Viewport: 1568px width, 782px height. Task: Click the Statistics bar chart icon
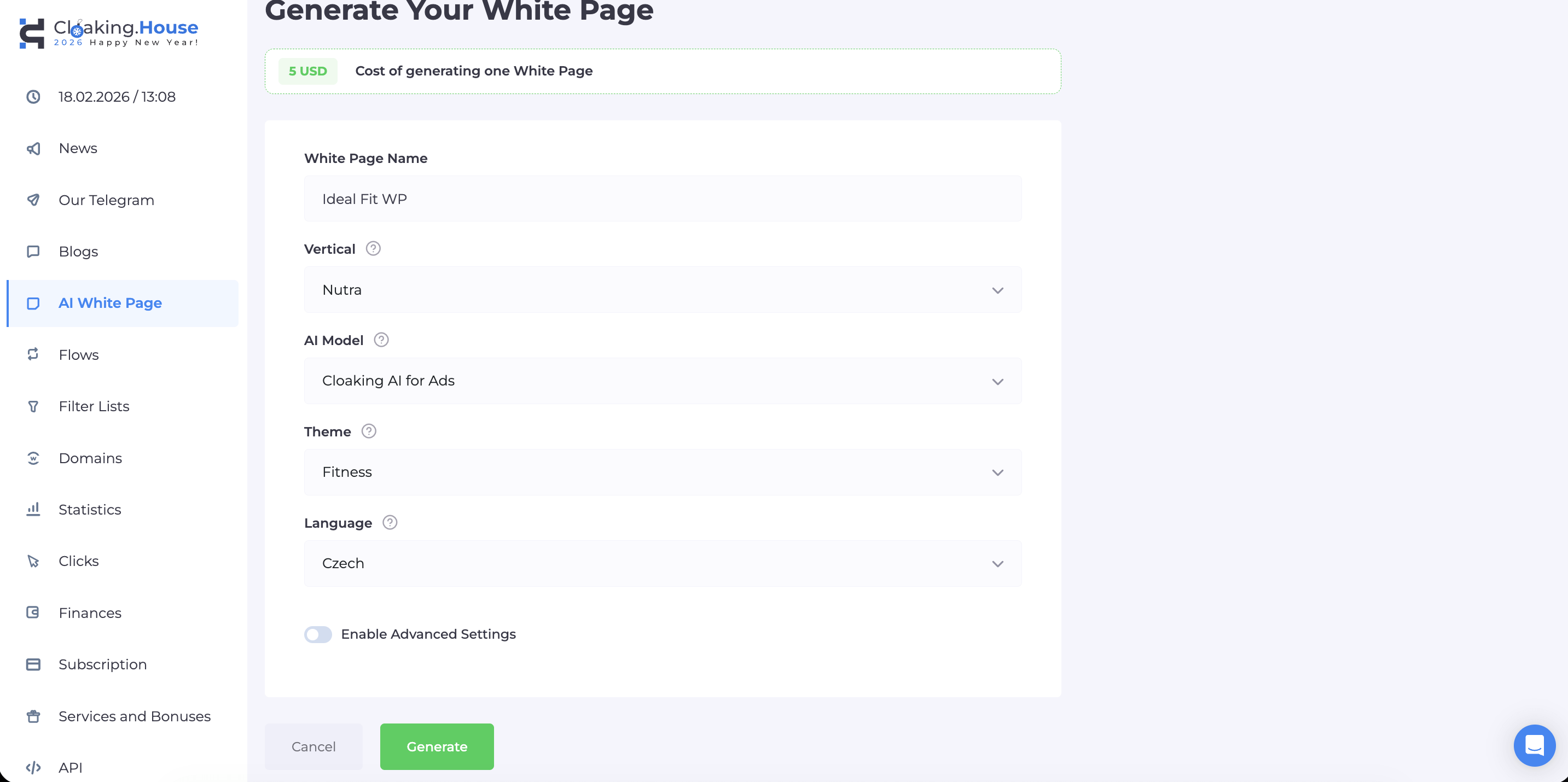coord(33,509)
